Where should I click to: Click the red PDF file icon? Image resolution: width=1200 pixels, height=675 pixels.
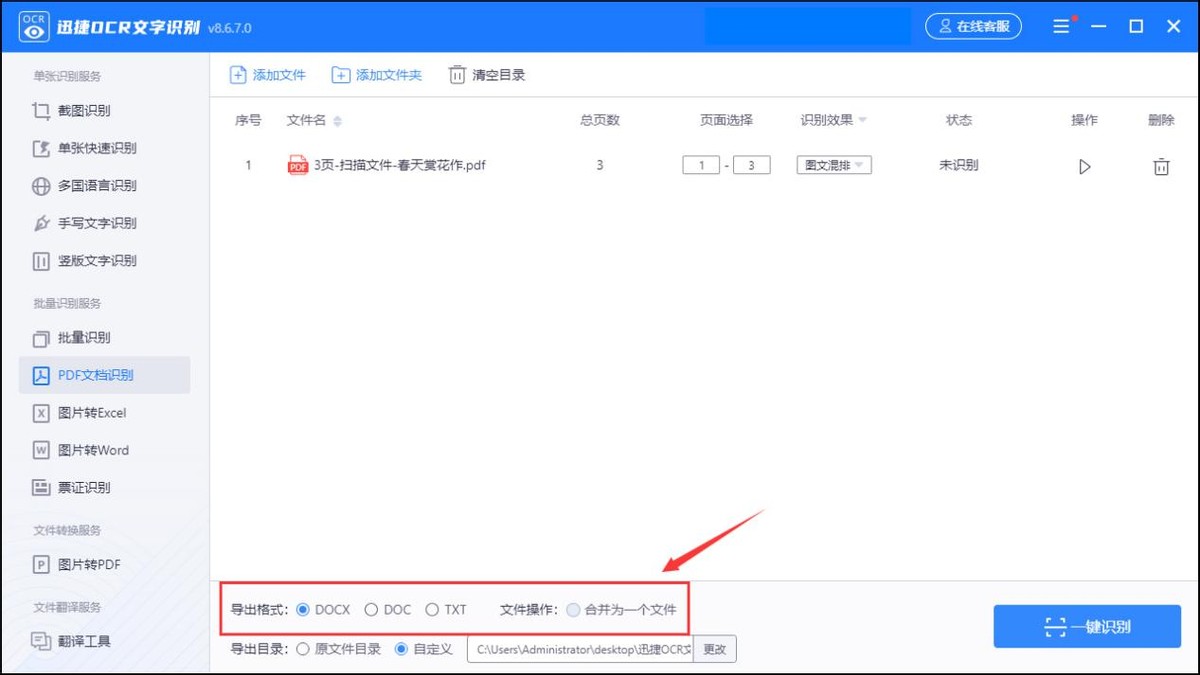point(297,165)
